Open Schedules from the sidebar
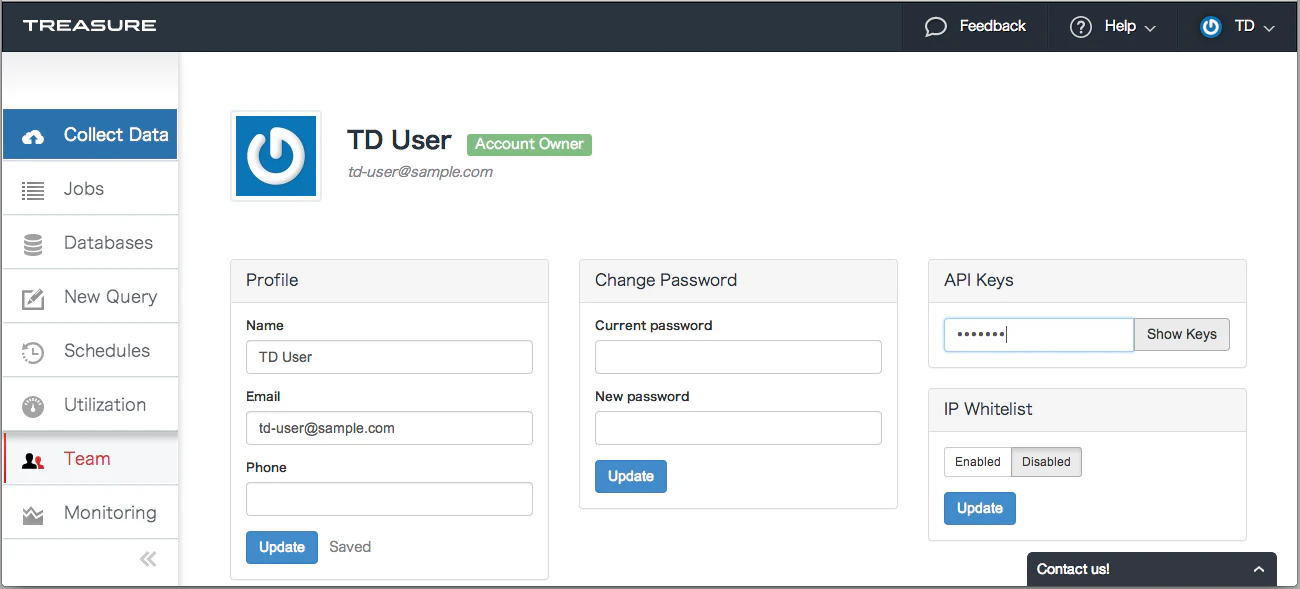Image resolution: width=1300 pixels, height=589 pixels. [x=90, y=351]
